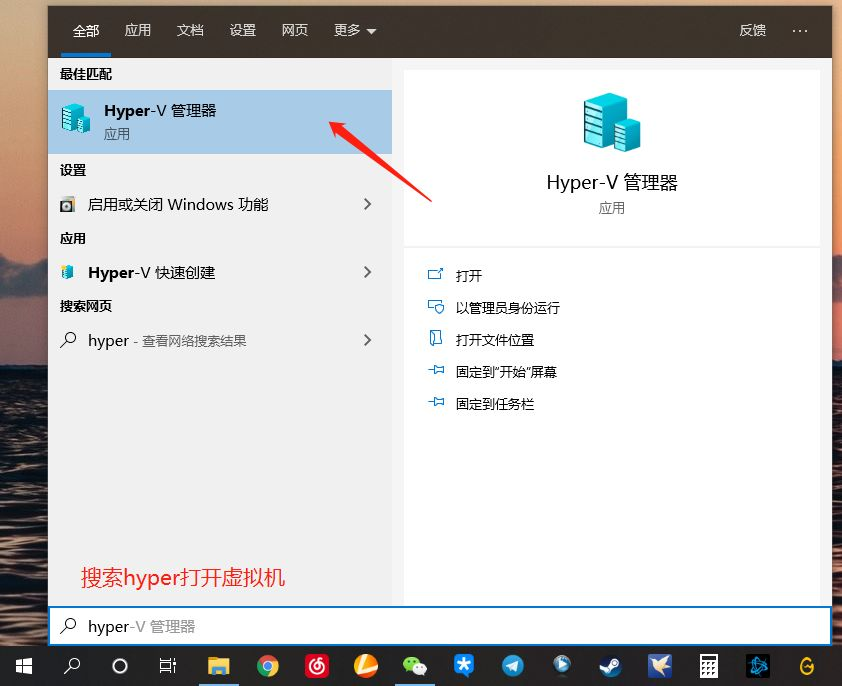Open the orange round app on taskbar
Viewport: 842px width, 686px height.
tap(366, 666)
